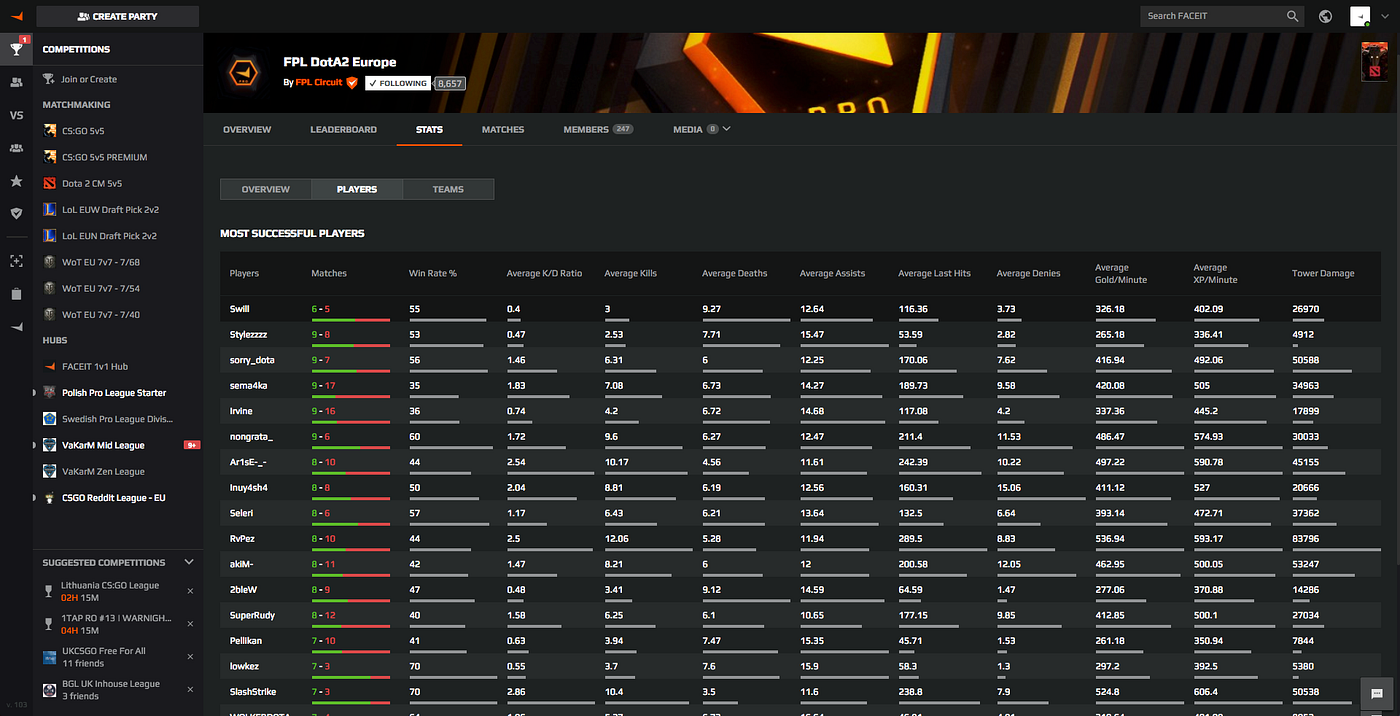Open the chat bubble icon at bottom right

1377,692
